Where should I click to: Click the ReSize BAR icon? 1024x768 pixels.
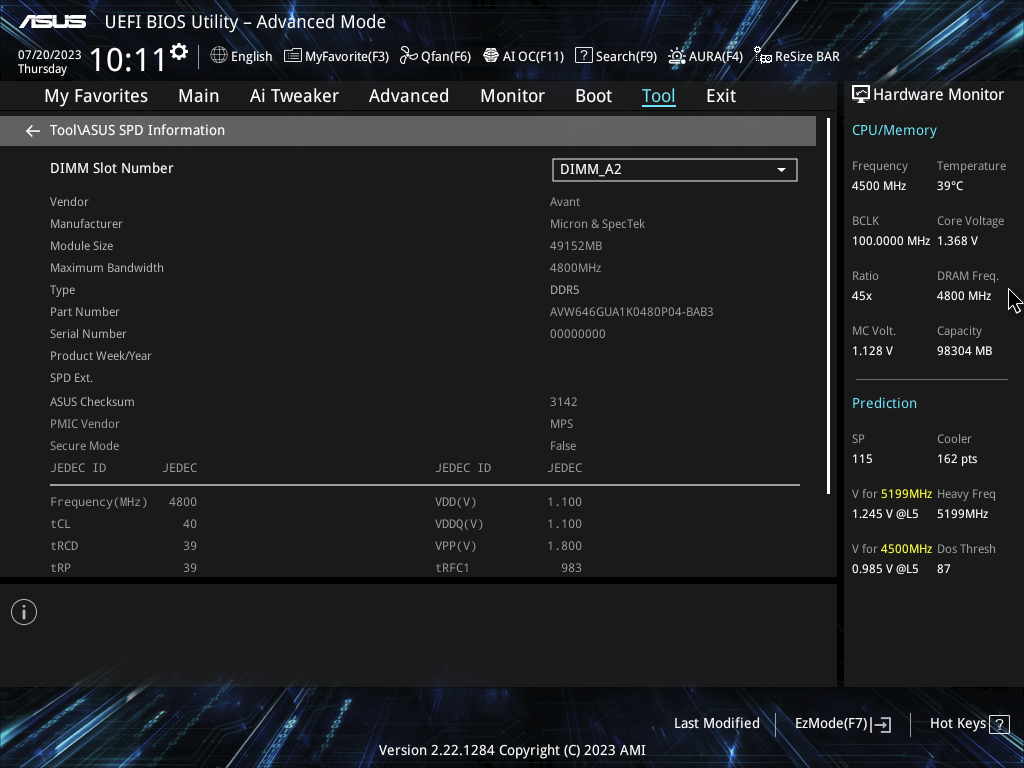coord(763,56)
